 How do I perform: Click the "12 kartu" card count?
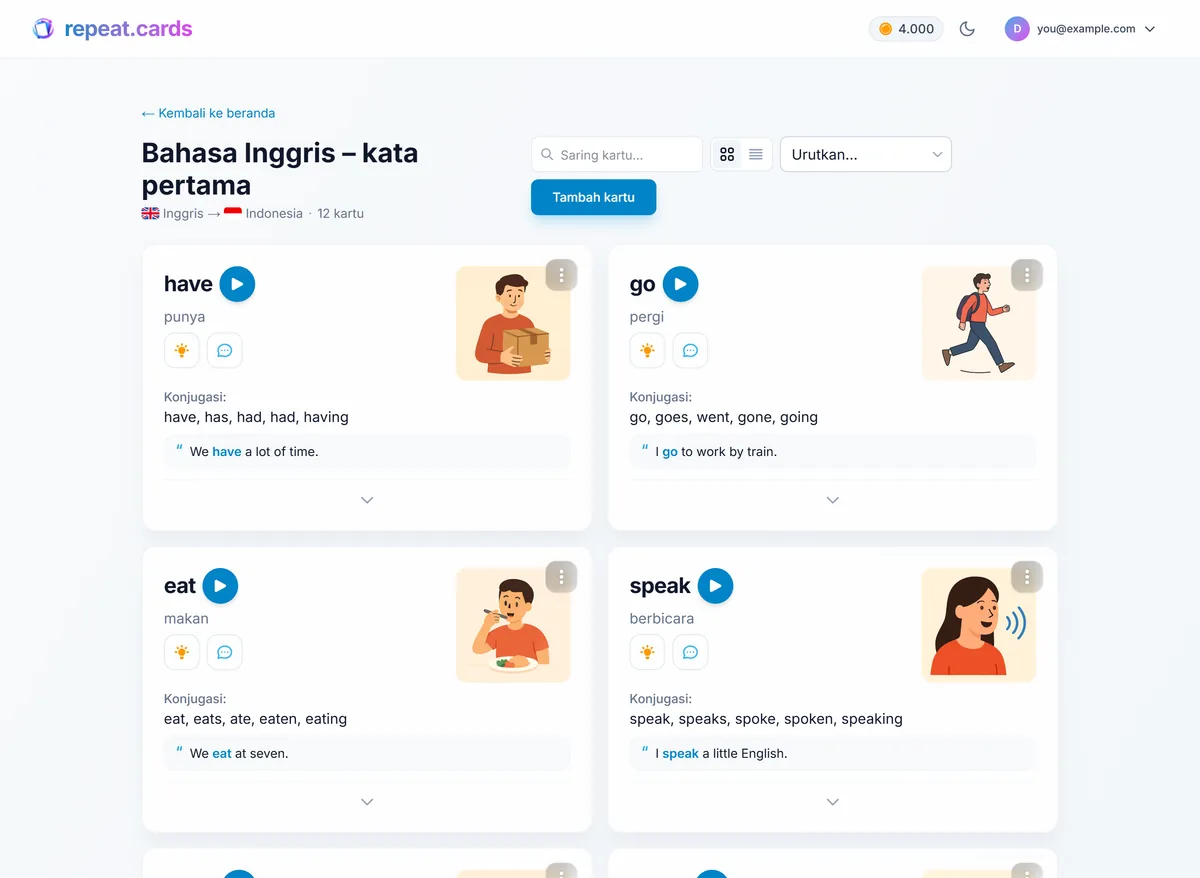340,213
